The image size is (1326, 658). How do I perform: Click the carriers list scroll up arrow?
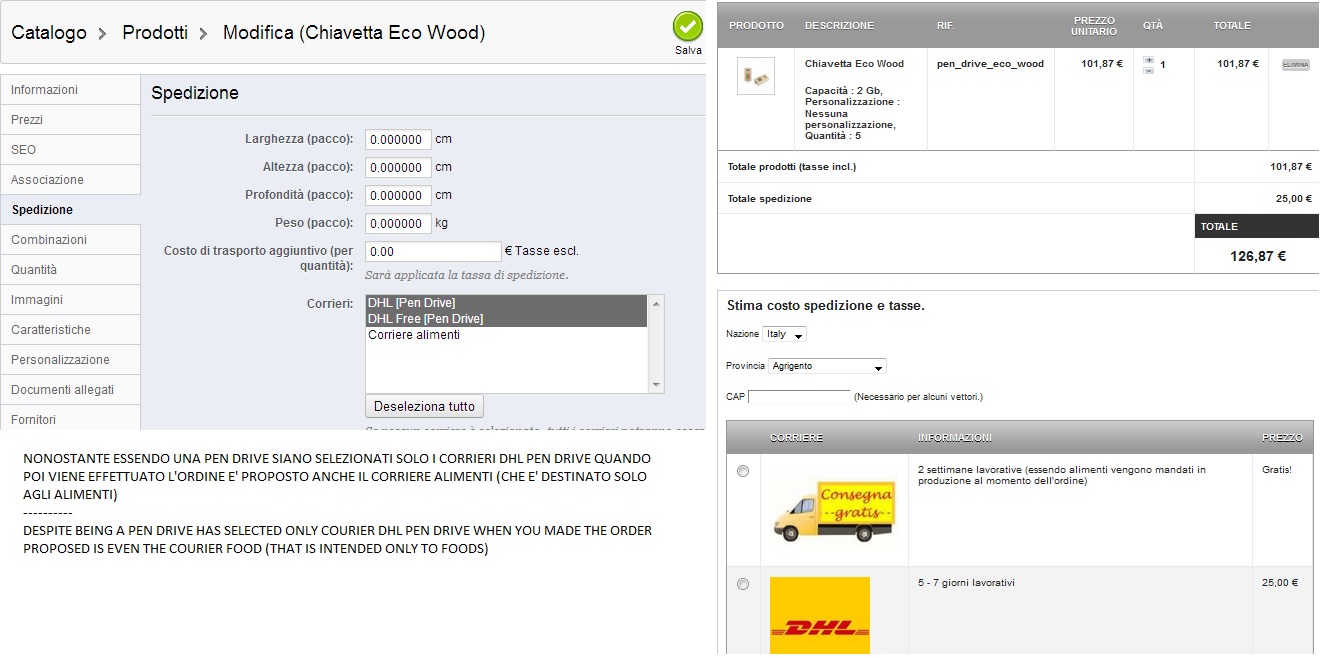point(656,302)
